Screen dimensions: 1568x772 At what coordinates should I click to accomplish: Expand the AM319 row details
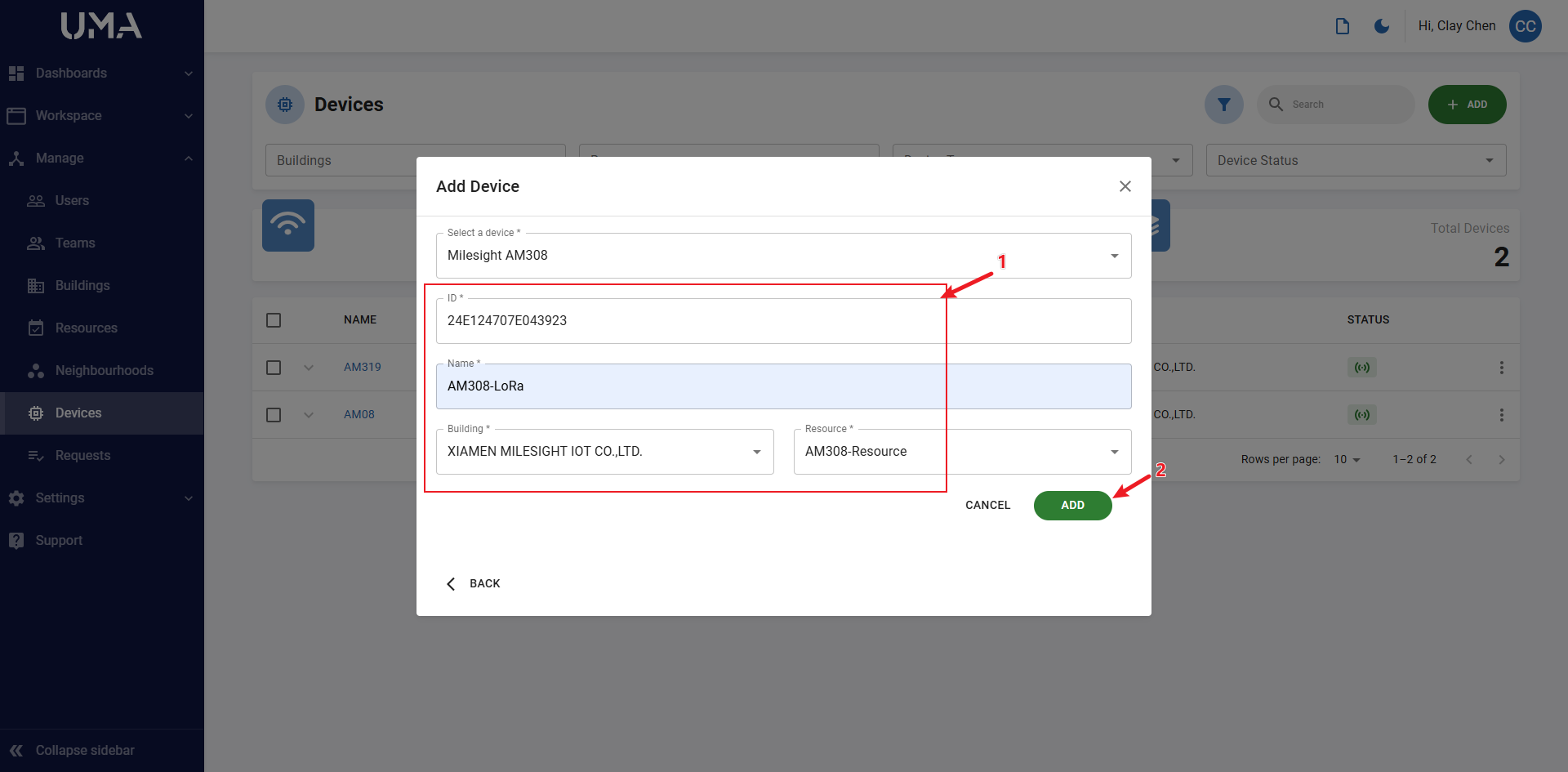pyautogui.click(x=309, y=368)
